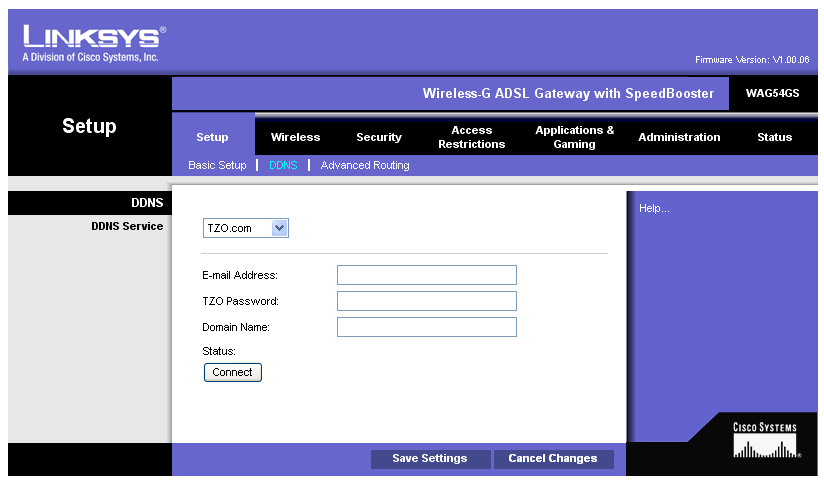Focus the E-mail Address field
Viewport: 824px width, 482px height.
point(427,275)
